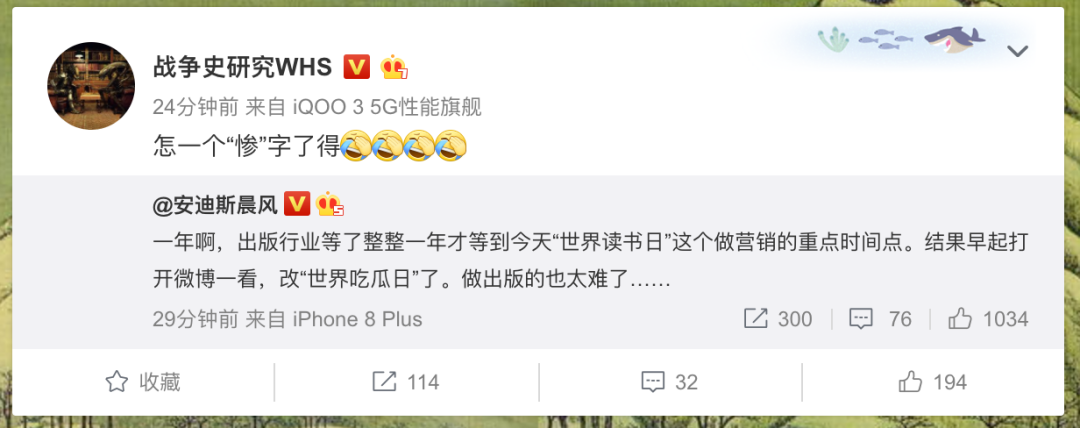Open the original post's 76 comments
The height and width of the screenshot is (428, 1080).
click(x=880, y=318)
